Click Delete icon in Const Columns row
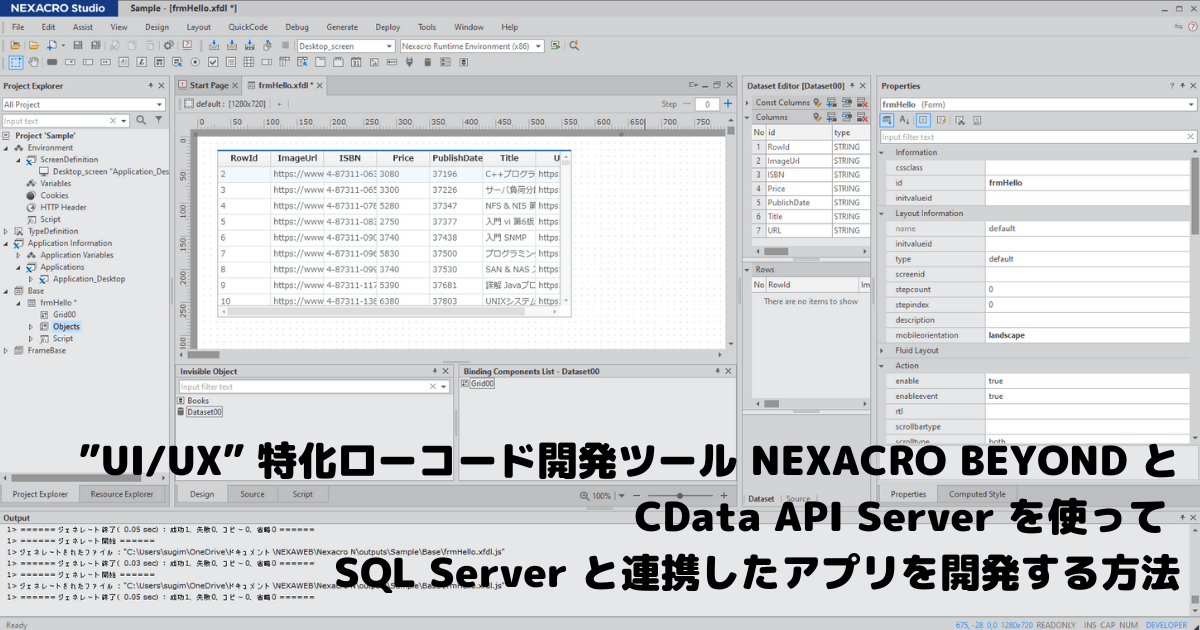Image resolution: width=1200 pixels, height=630 pixels. pos(862,102)
